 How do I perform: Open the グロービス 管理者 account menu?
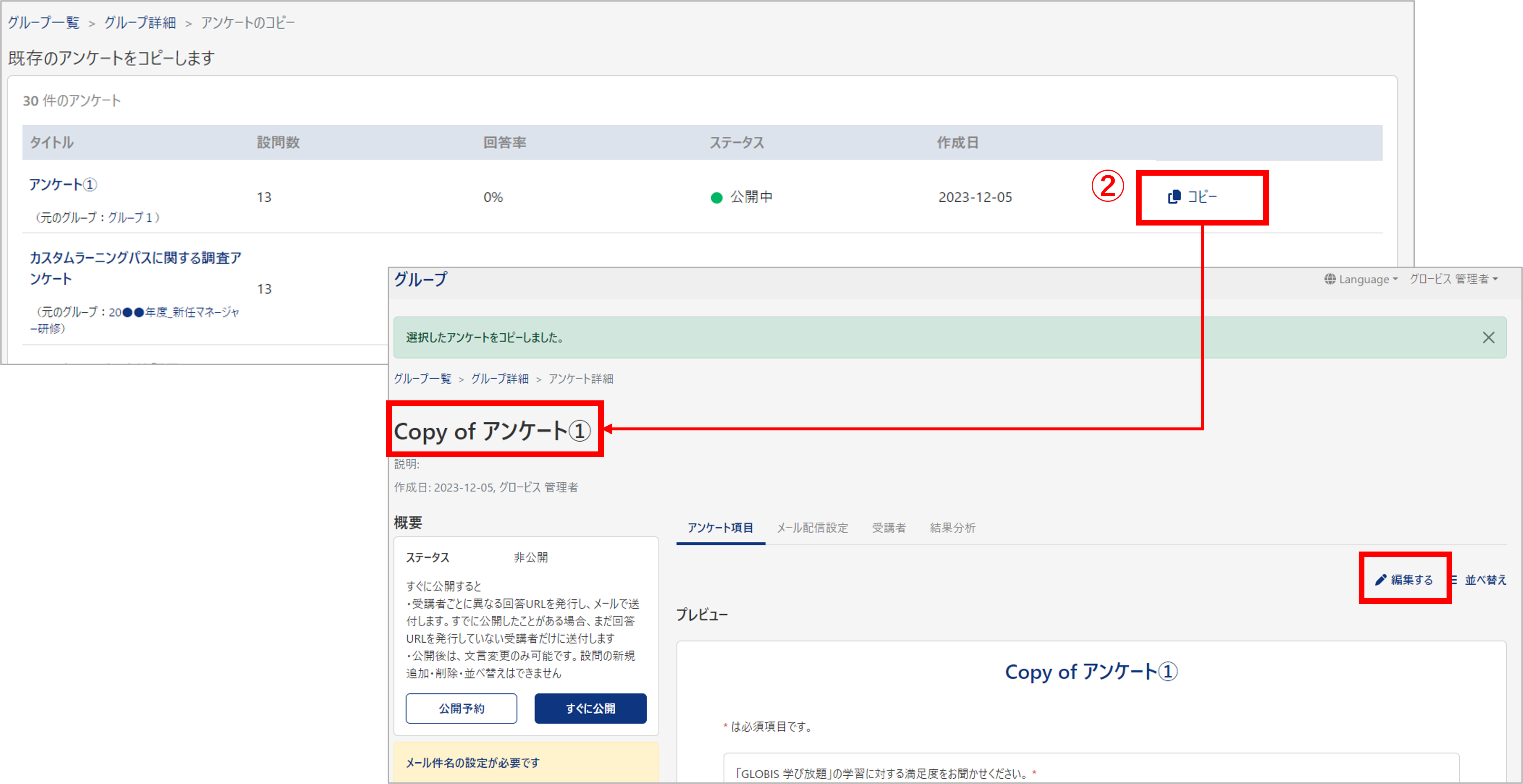tap(1453, 279)
